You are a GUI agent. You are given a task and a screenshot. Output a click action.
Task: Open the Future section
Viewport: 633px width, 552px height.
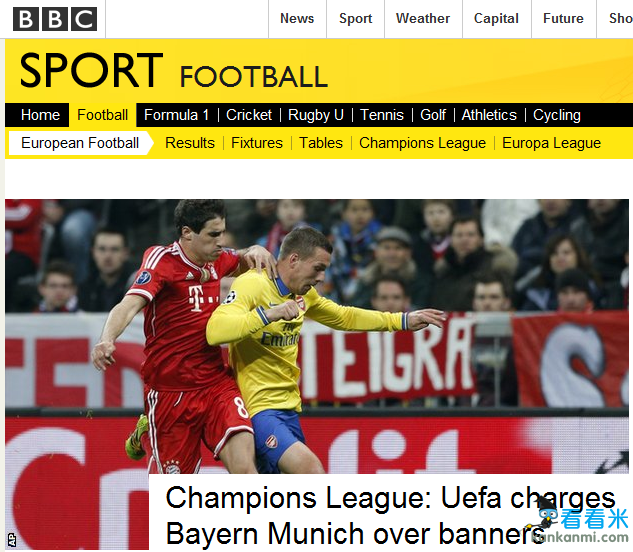point(563,19)
